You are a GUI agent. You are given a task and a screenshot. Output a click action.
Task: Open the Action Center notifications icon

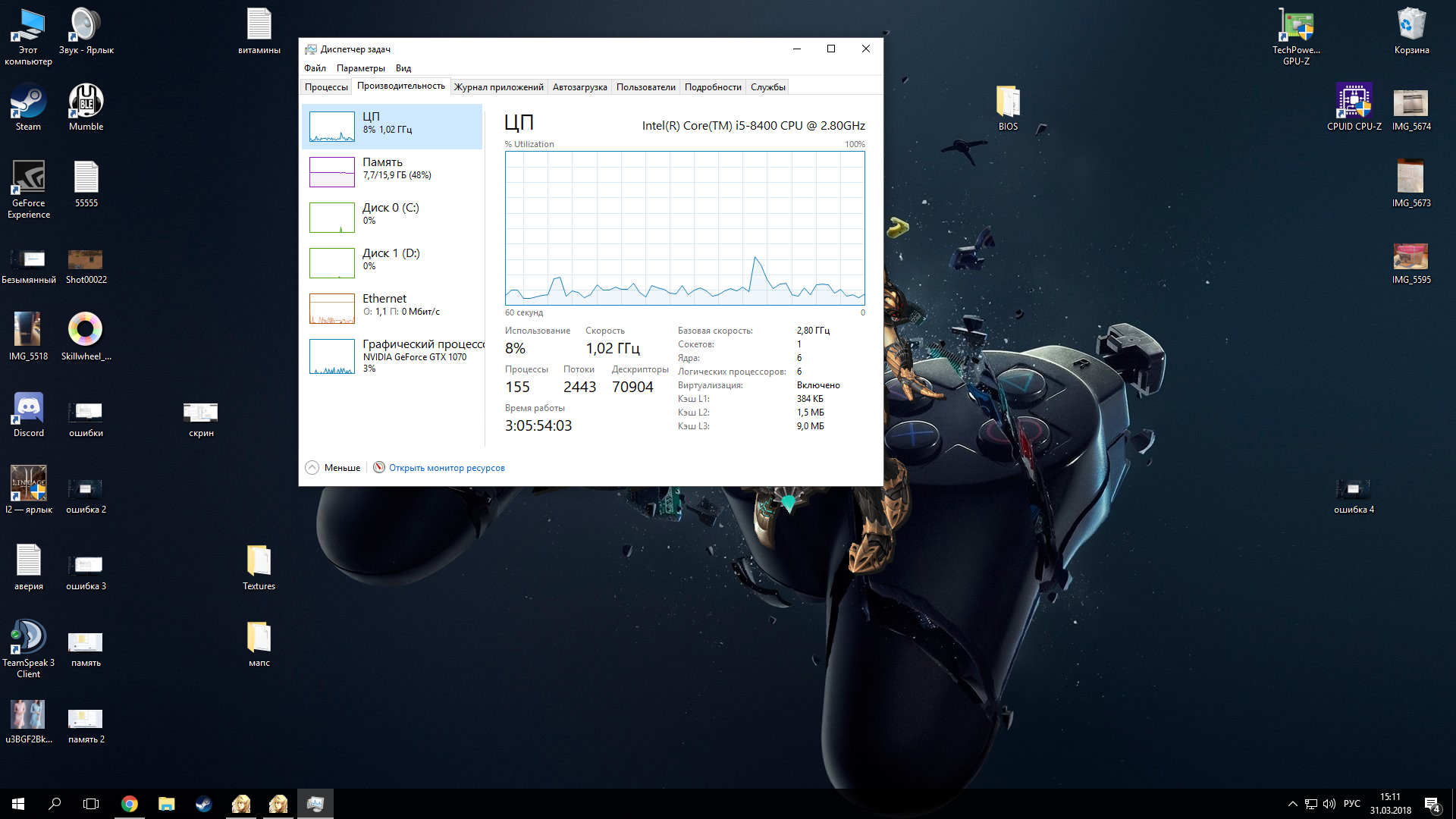1432,804
